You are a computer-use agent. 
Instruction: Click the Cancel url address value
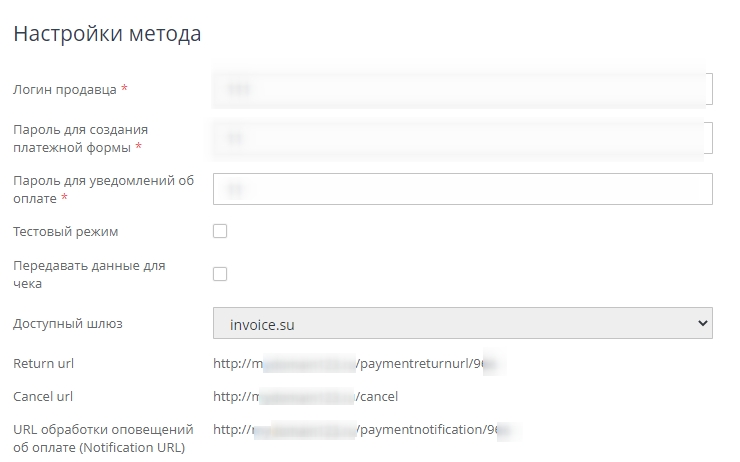pyautogui.click(x=305, y=396)
